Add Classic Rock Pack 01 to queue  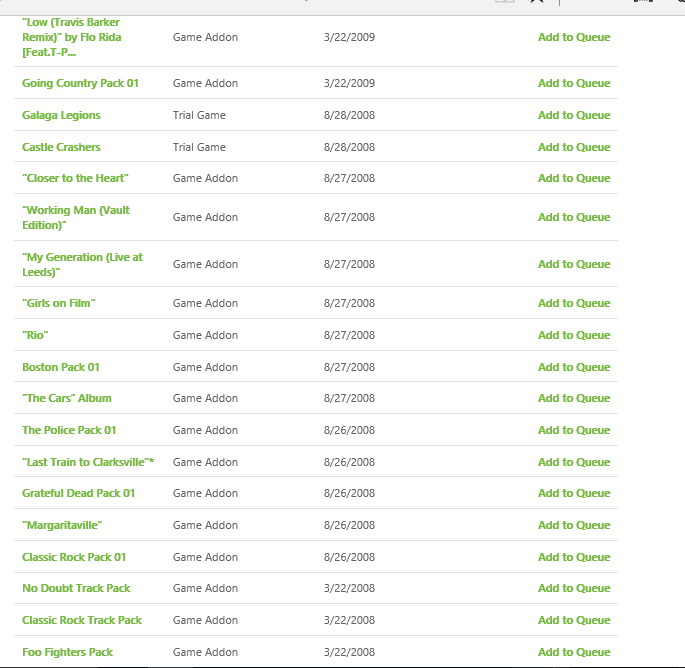(574, 557)
